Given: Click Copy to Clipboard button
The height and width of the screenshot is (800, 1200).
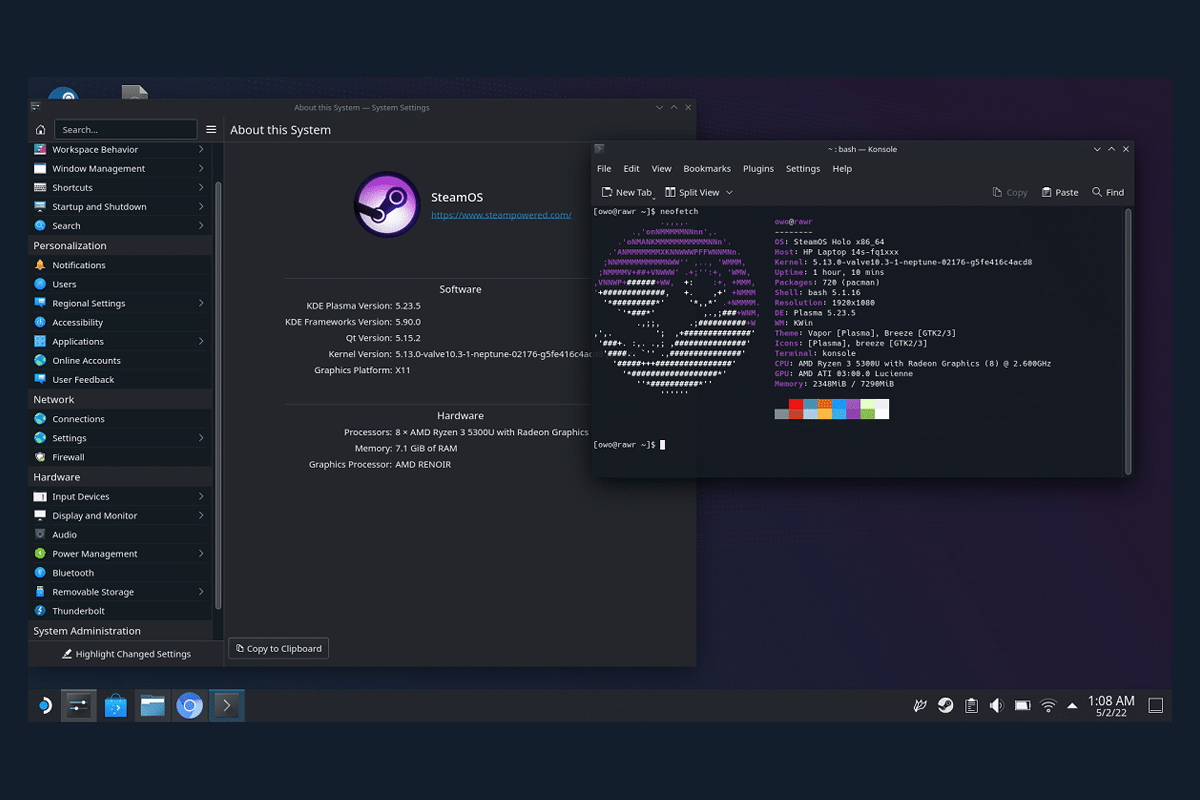Looking at the screenshot, I should click(278, 648).
